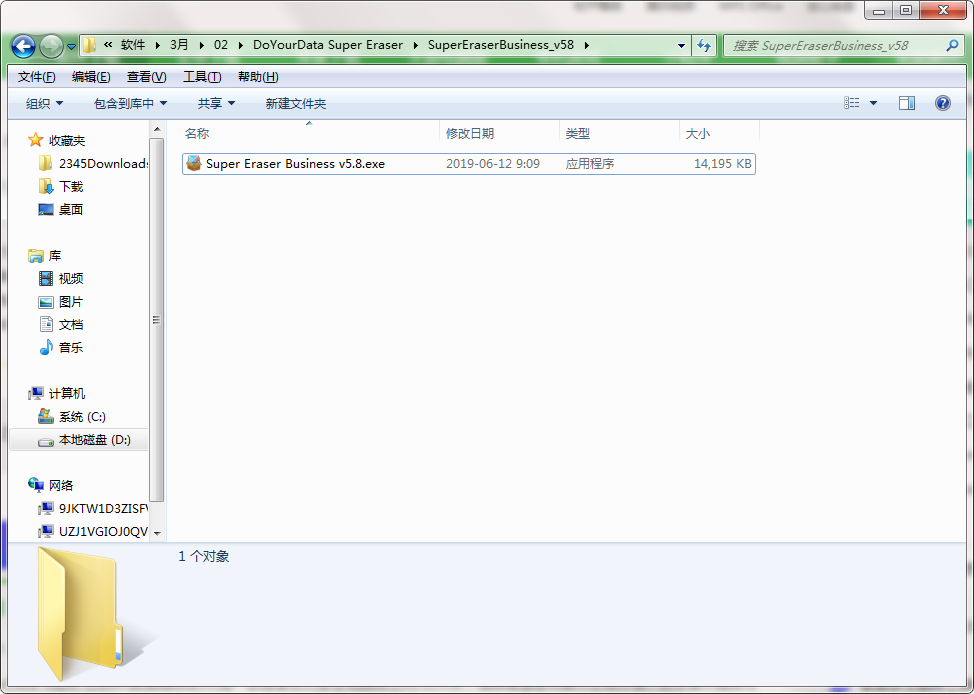Select Super Eraser Business v5.8.exe file

coord(469,164)
